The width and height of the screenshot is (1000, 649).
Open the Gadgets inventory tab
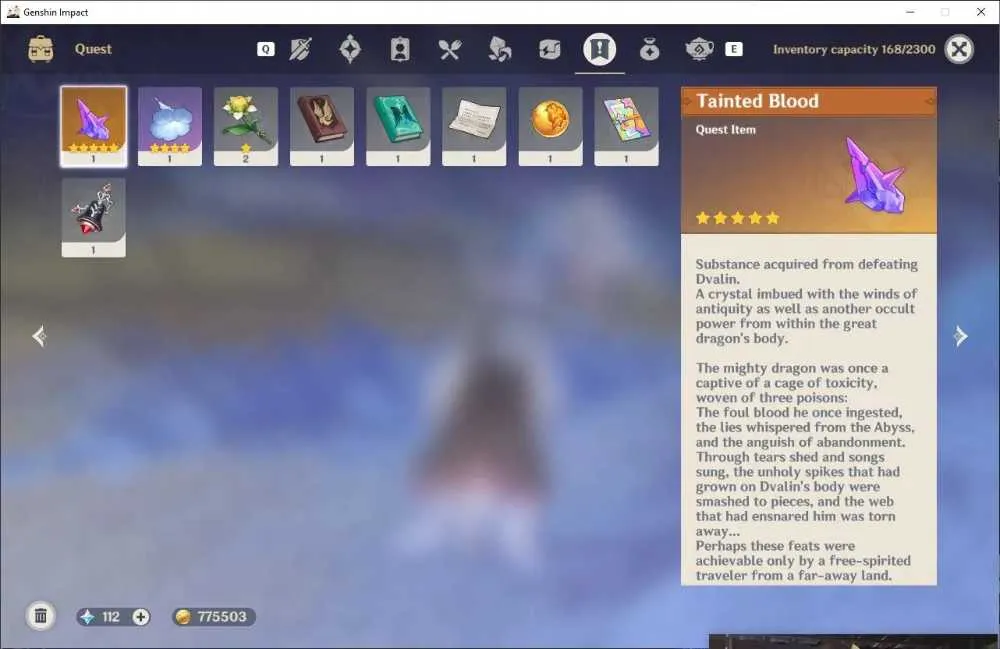tap(549, 49)
